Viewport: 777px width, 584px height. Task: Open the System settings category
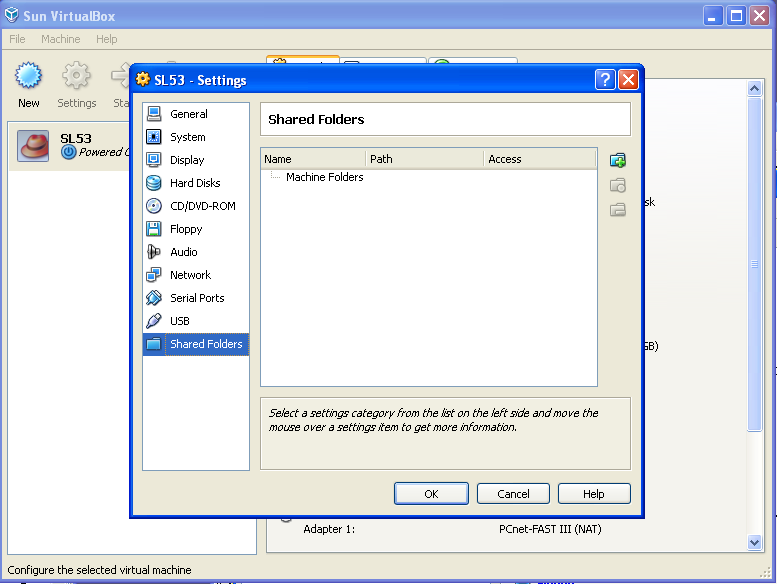point(196,137)
